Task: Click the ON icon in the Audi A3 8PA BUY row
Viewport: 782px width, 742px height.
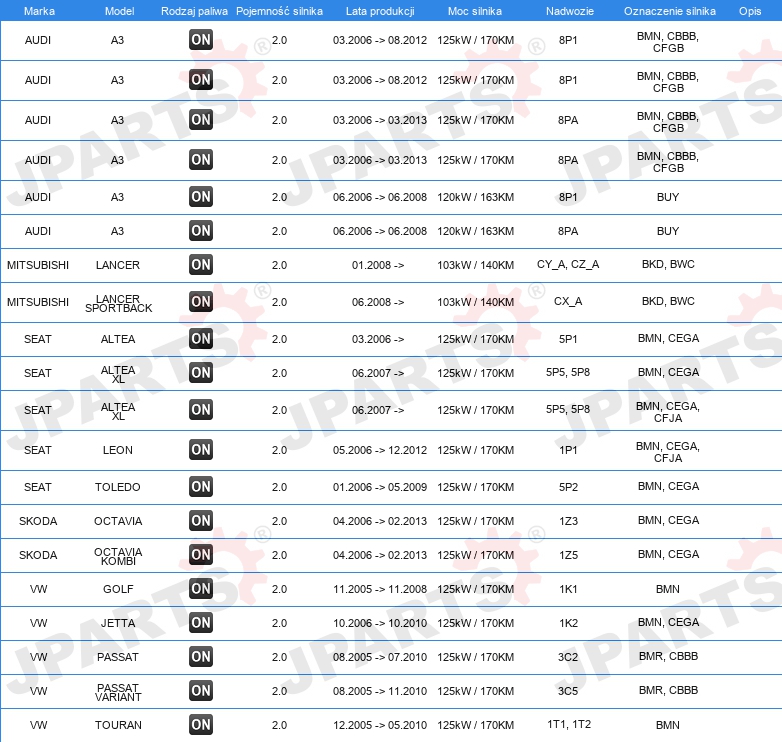Action: click(x=201, y=231)
